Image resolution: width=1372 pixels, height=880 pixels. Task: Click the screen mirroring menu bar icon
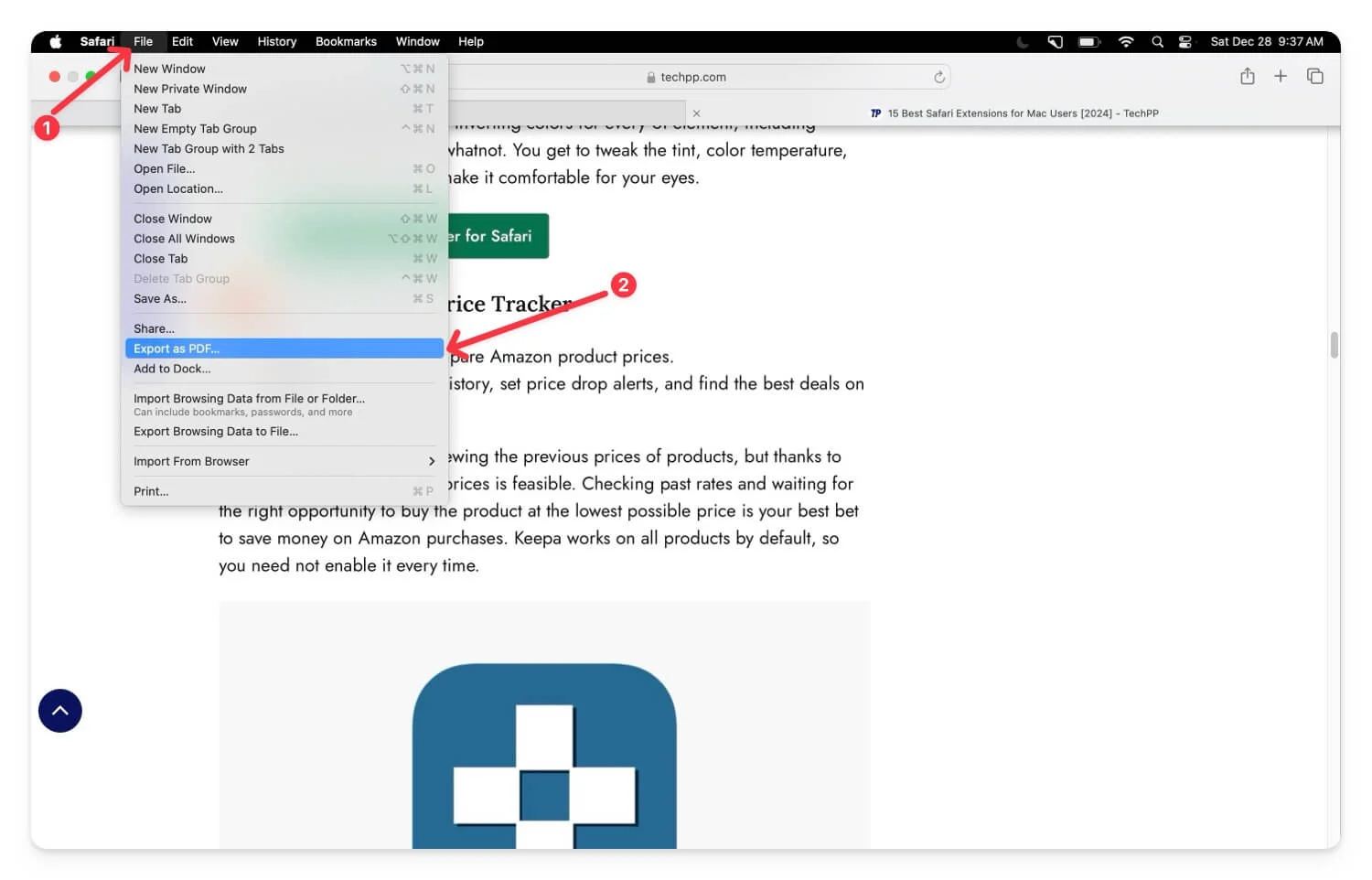1055,41
